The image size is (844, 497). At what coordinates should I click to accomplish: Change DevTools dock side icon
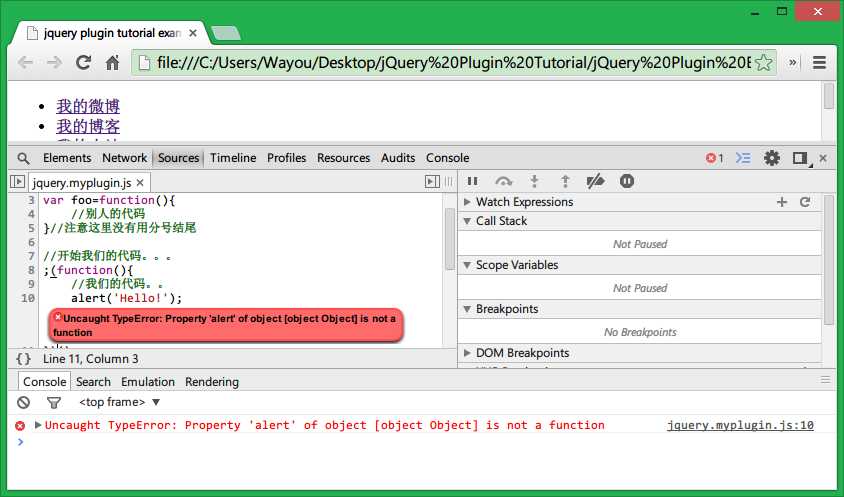800,158
